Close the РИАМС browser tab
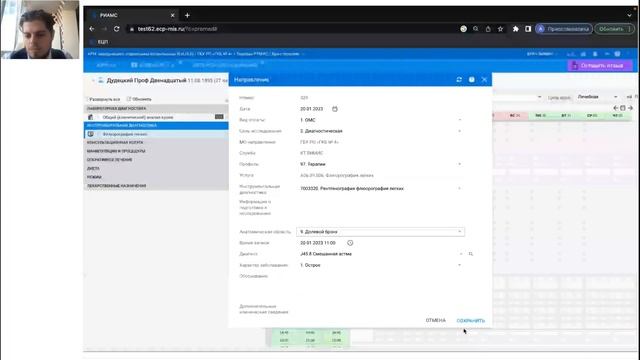This screenshot has width=640, height=360. [x=172, y=16]
